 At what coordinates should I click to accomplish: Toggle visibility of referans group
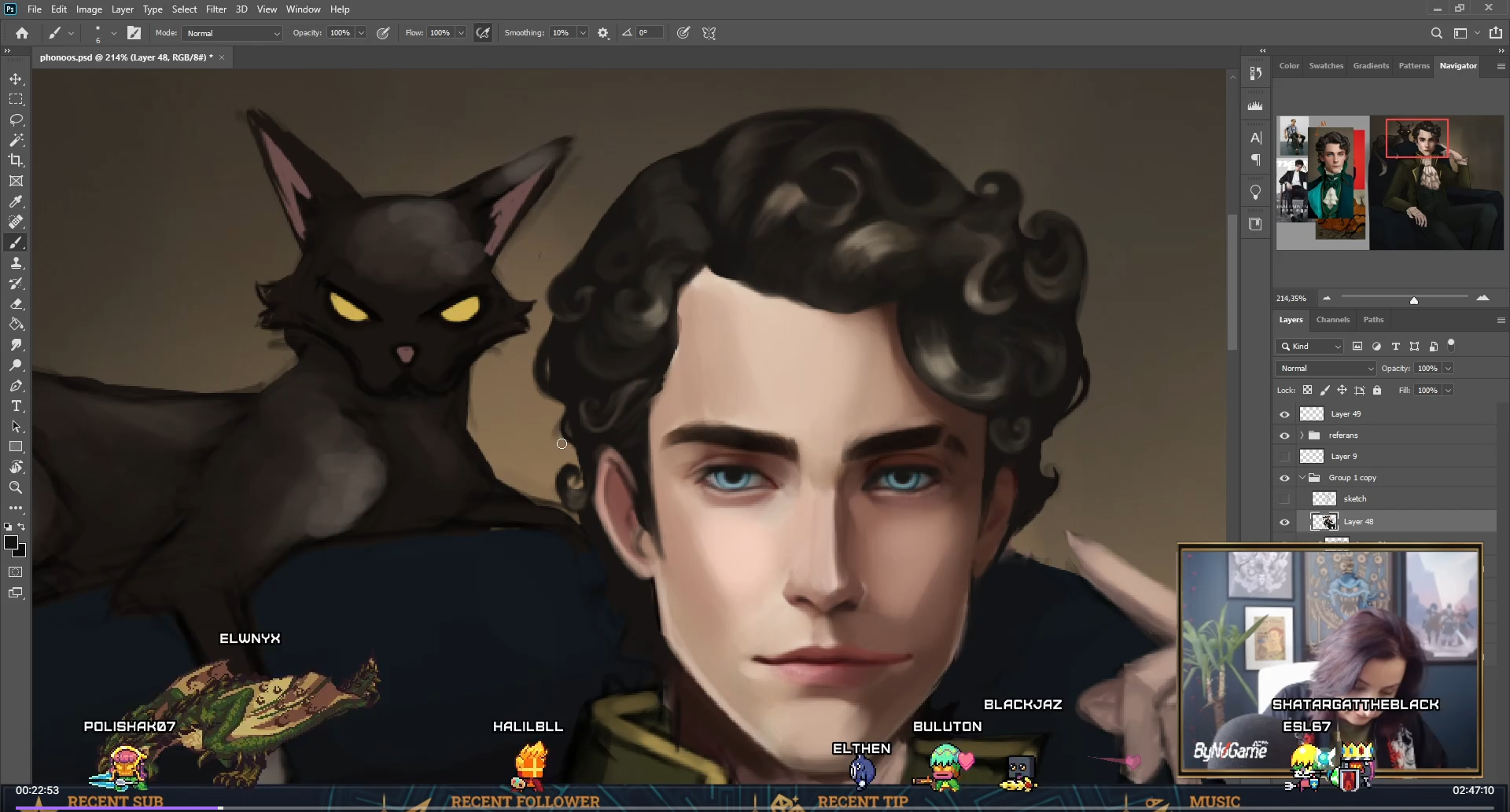(x=1284, y=435)
